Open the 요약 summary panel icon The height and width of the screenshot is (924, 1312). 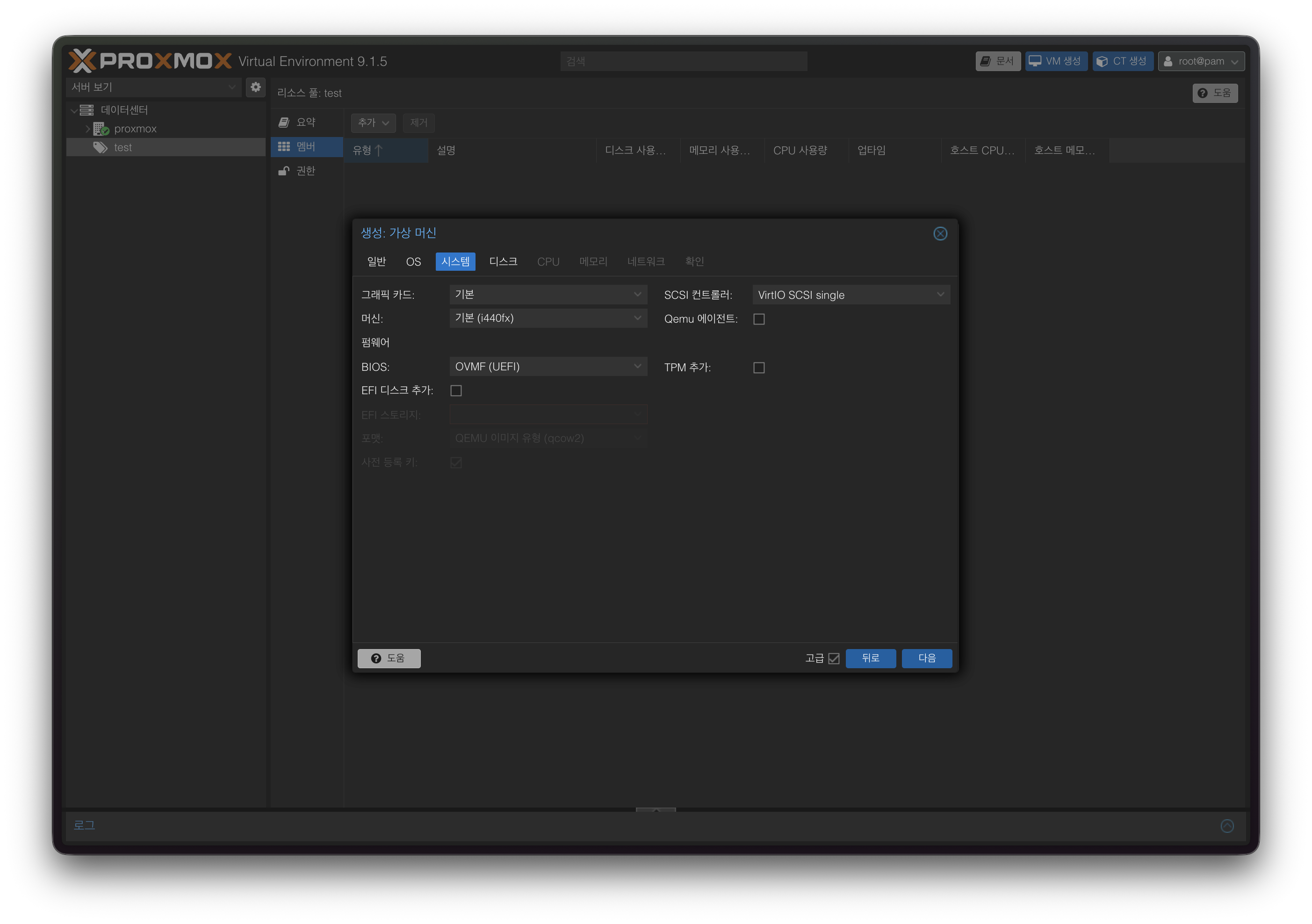coord(284,123)
